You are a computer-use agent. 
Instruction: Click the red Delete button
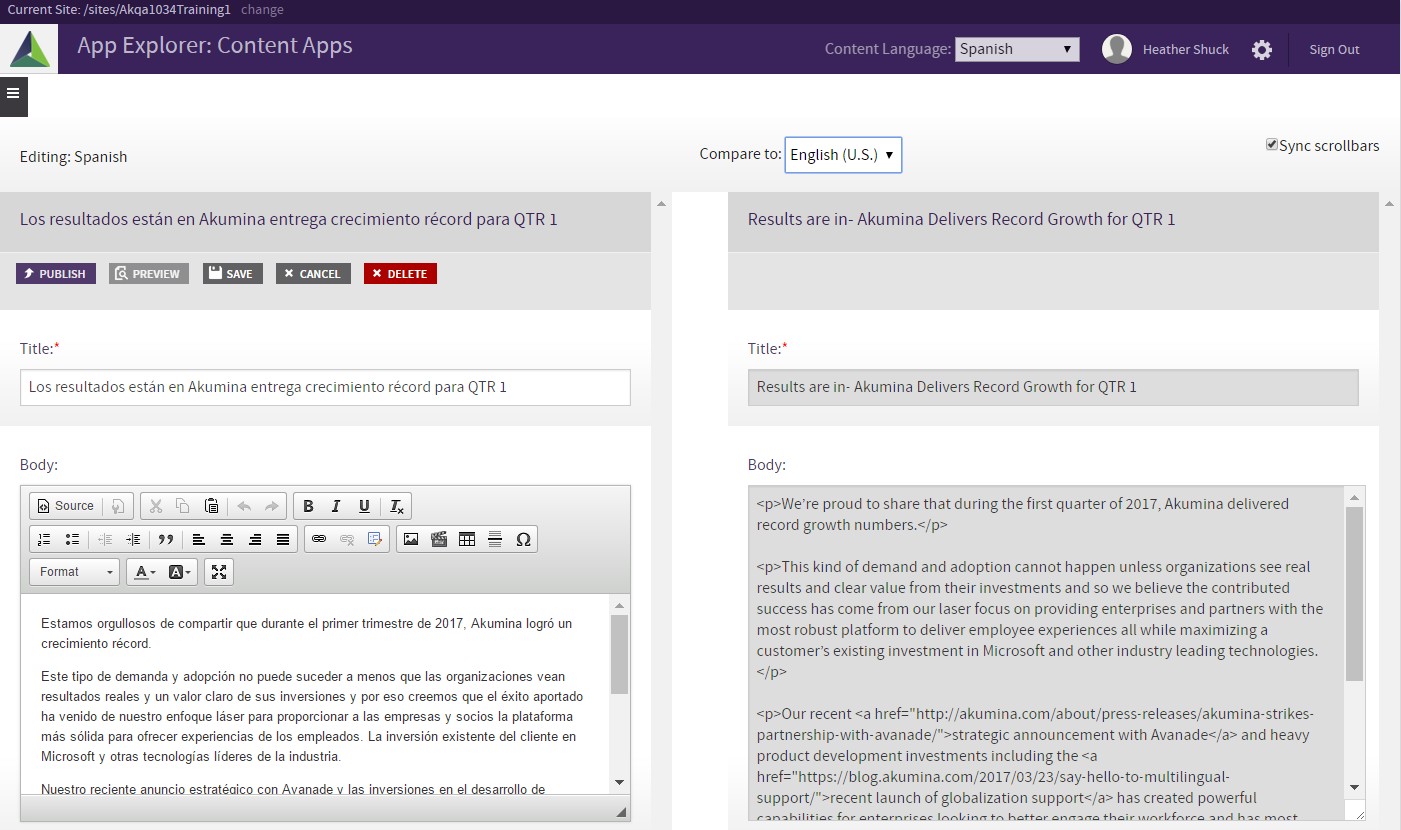[400, 274]
